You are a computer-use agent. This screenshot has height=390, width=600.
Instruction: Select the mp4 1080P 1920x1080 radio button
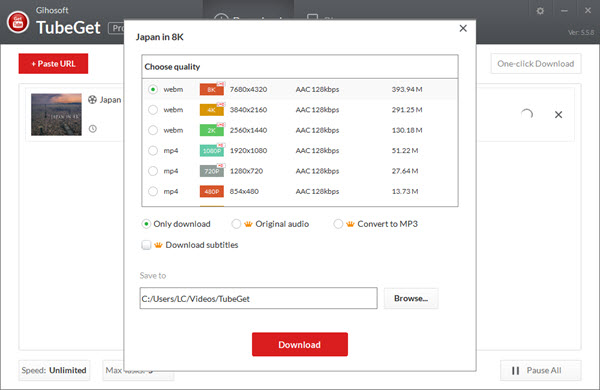153,151
